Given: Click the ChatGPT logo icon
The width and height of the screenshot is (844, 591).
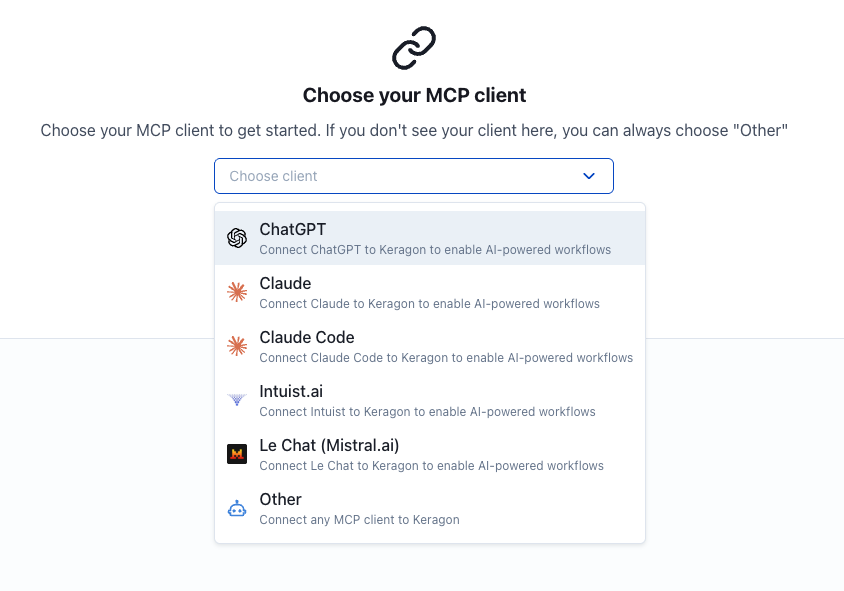Looking at the screenshot, I should click(237, 238).
